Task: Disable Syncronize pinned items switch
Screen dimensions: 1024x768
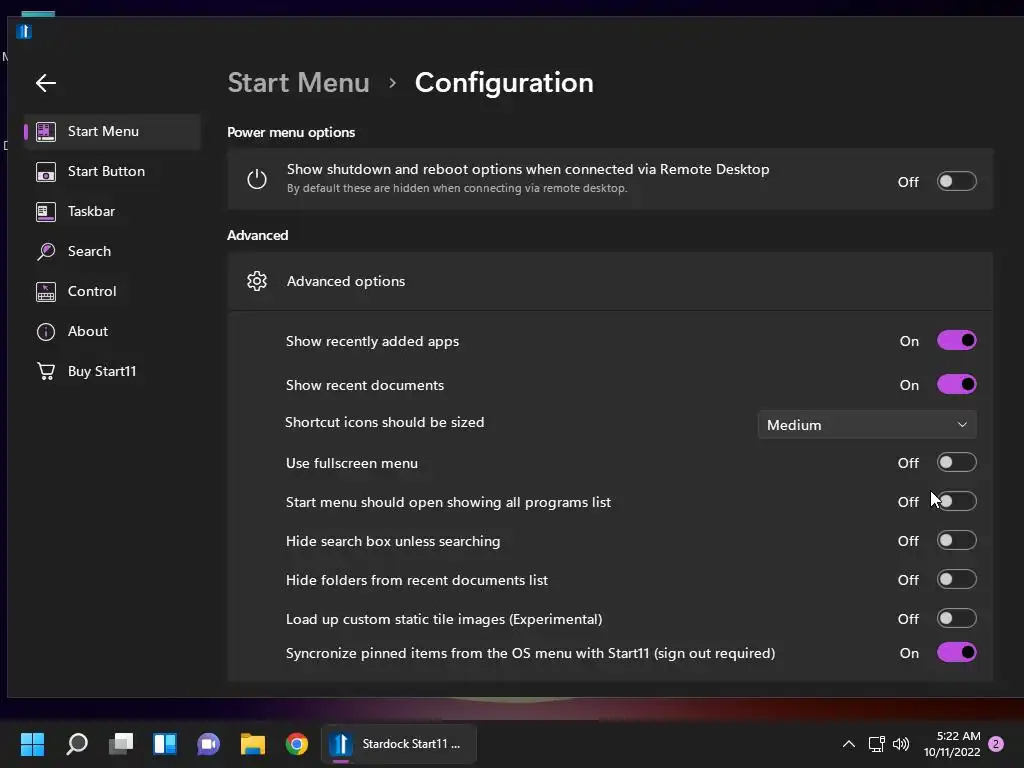Action: click(x=956, y=652)
